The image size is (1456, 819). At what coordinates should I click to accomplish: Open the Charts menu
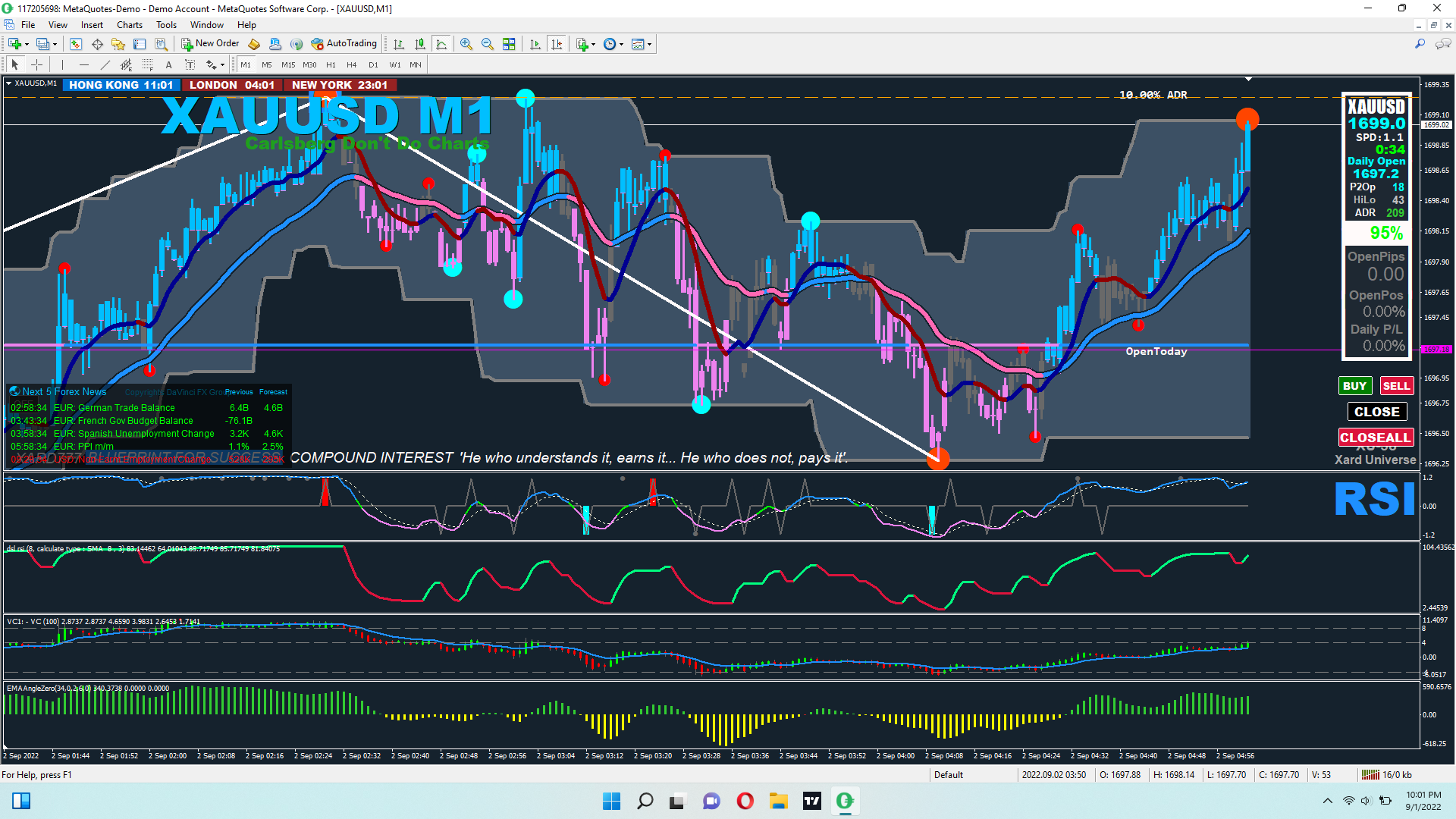[129, 25]
